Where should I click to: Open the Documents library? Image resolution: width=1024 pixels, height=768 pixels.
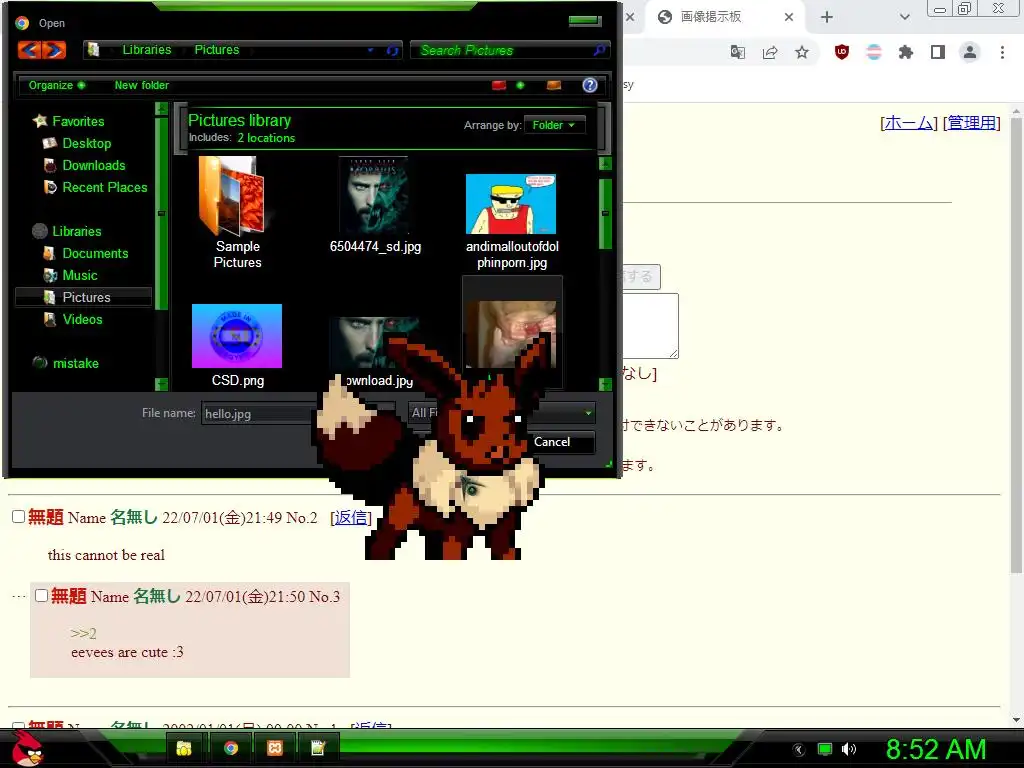[x=95, y=253]
